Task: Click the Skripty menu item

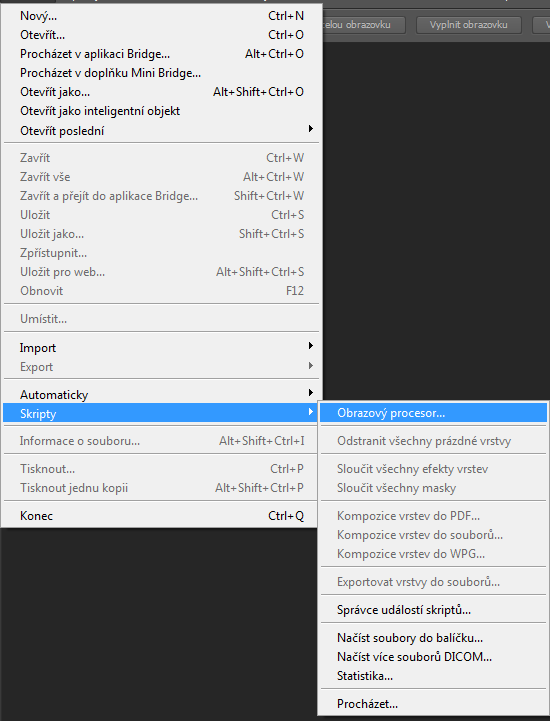Action: 160,413
